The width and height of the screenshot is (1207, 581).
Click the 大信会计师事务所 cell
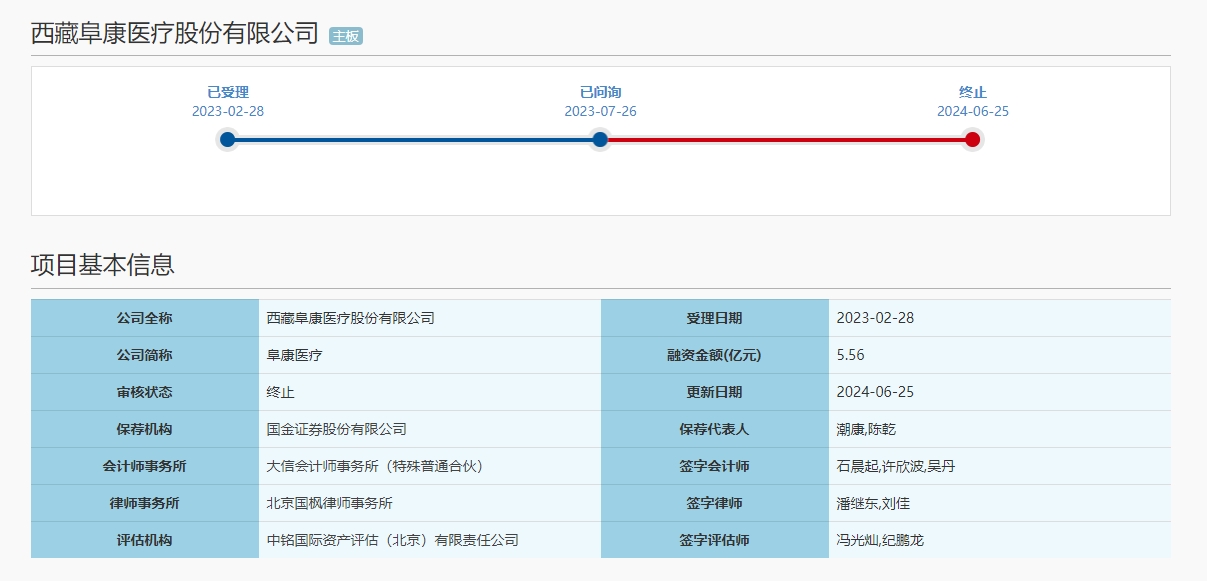click(x=430, y=466)
